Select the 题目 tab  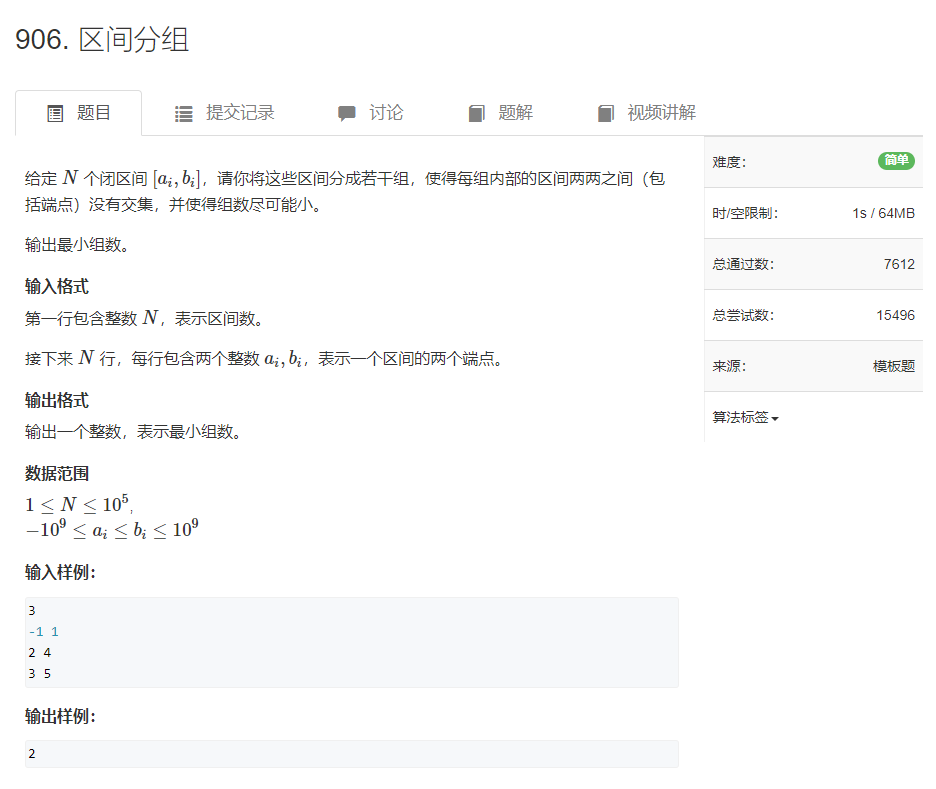(91, 113)
